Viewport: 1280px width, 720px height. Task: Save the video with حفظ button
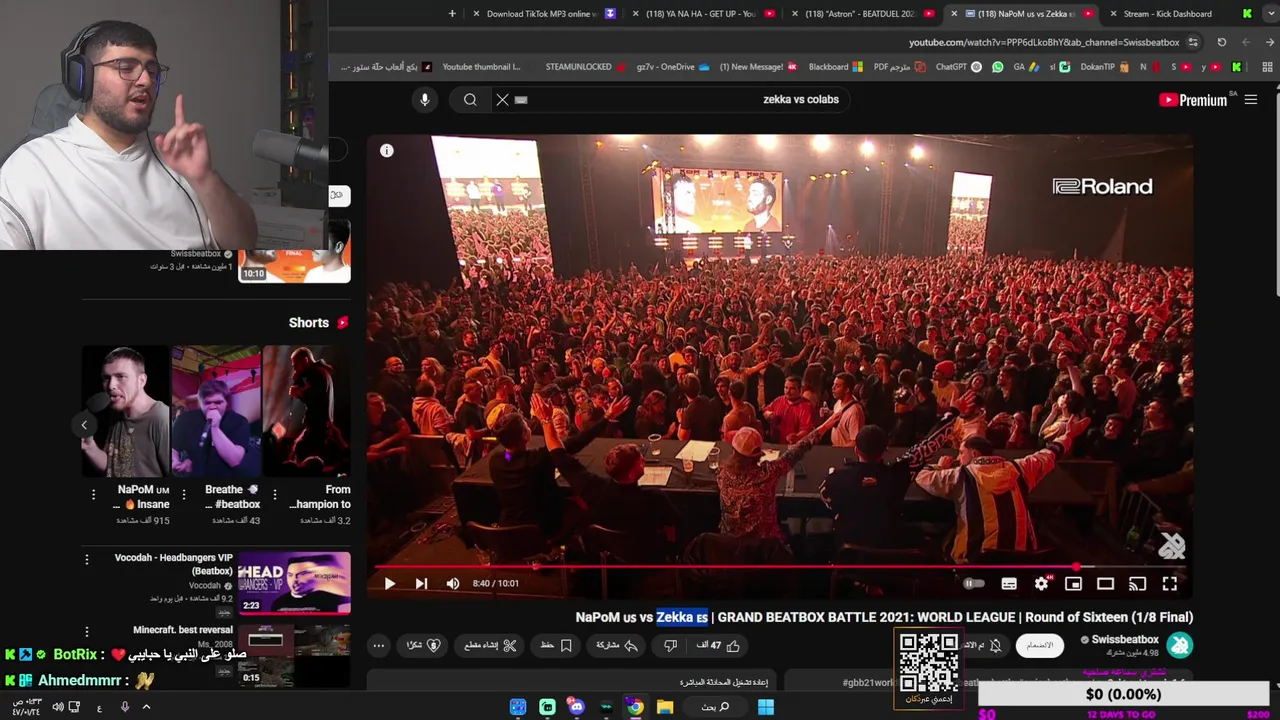click(x=556, y=646)
